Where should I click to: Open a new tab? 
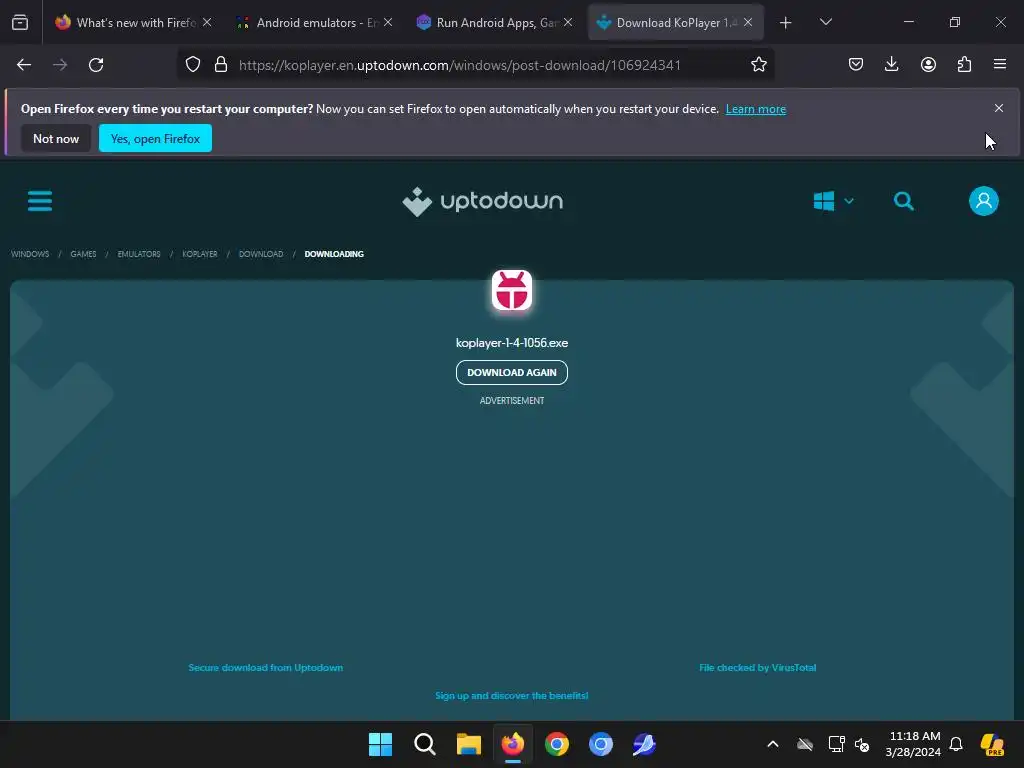(x=786, y=23)
